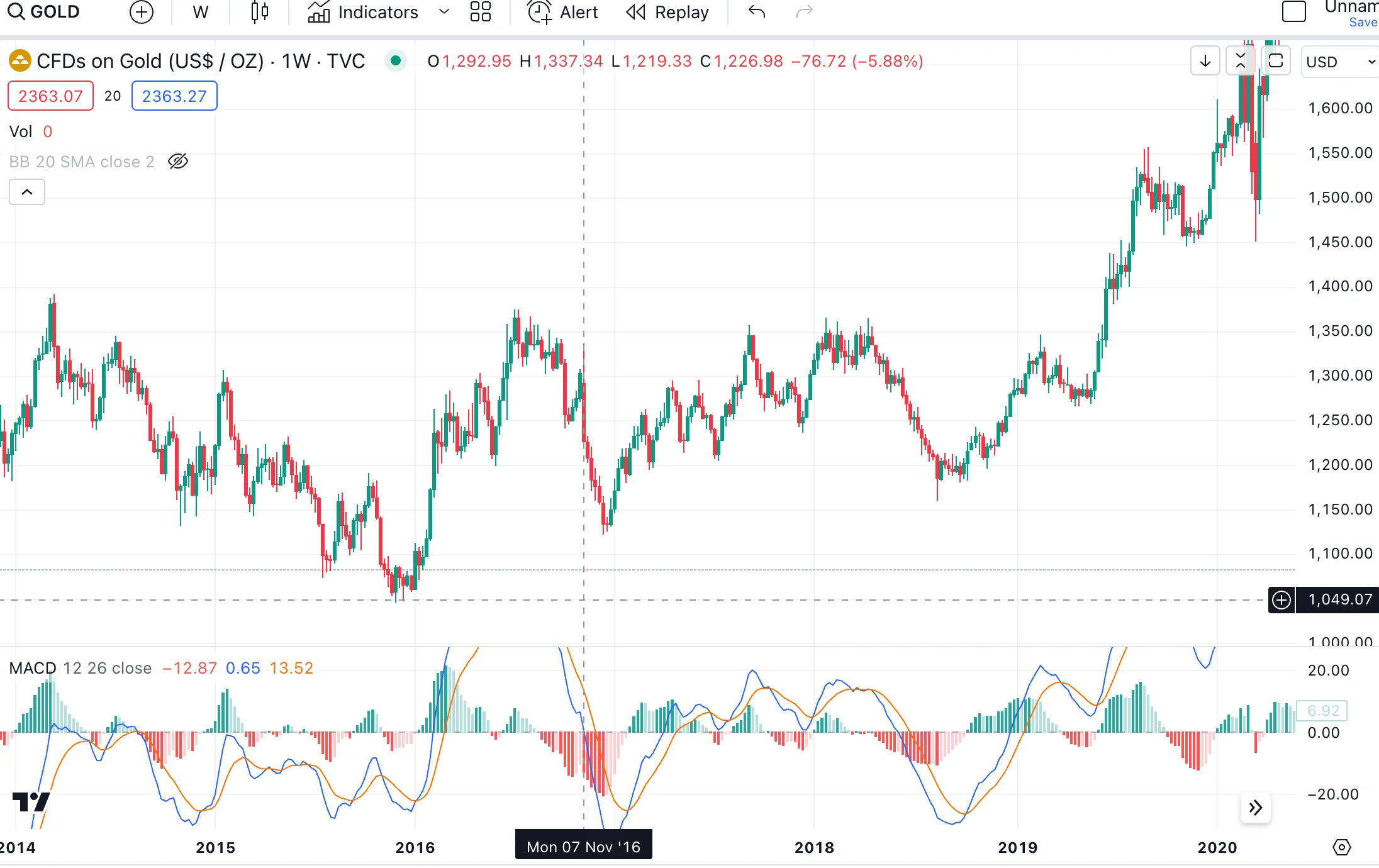Image resolution: width=1379 pixels, height=868 pixels.
Task: Click the red 2363.07 sell button
Action: tap(50, 96)
